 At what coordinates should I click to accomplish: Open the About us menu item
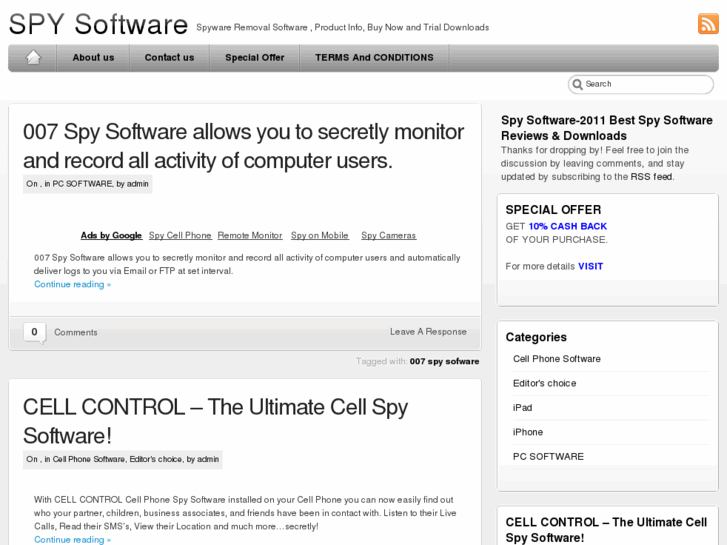pyautogui.click(x=93, y=58)
